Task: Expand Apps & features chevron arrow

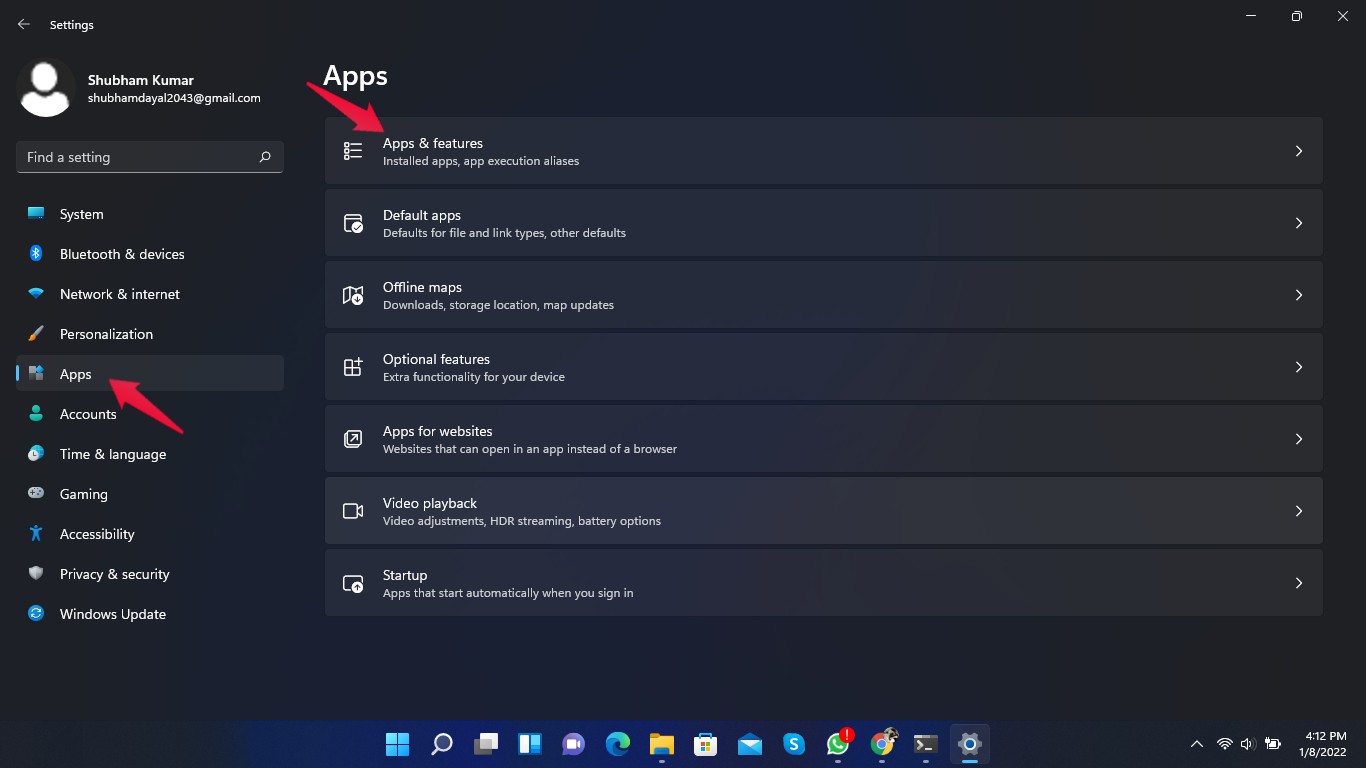Action: tap(1298, 151)
